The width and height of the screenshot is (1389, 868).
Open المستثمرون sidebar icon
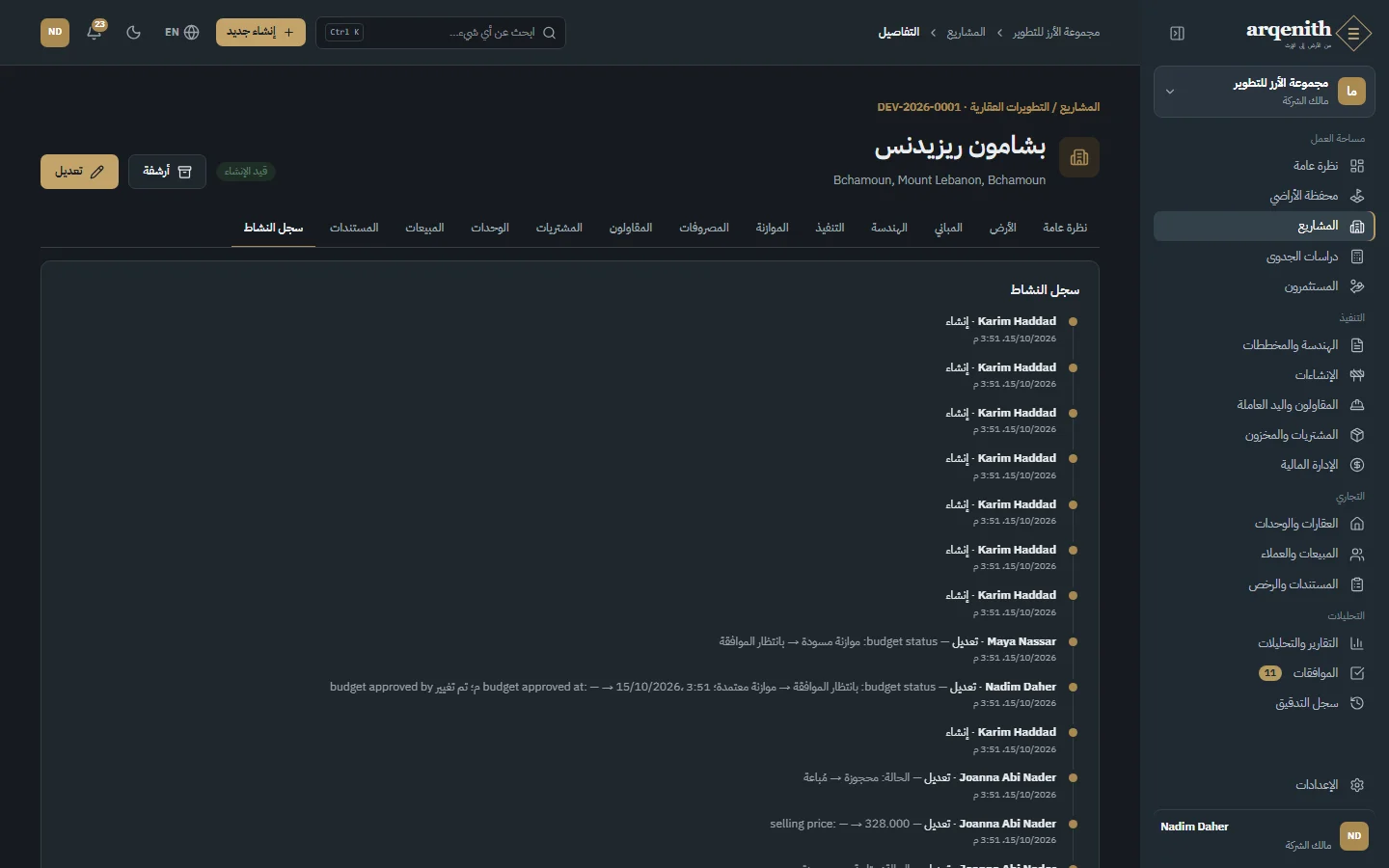pyautogui.click(x=1357, y=286)
